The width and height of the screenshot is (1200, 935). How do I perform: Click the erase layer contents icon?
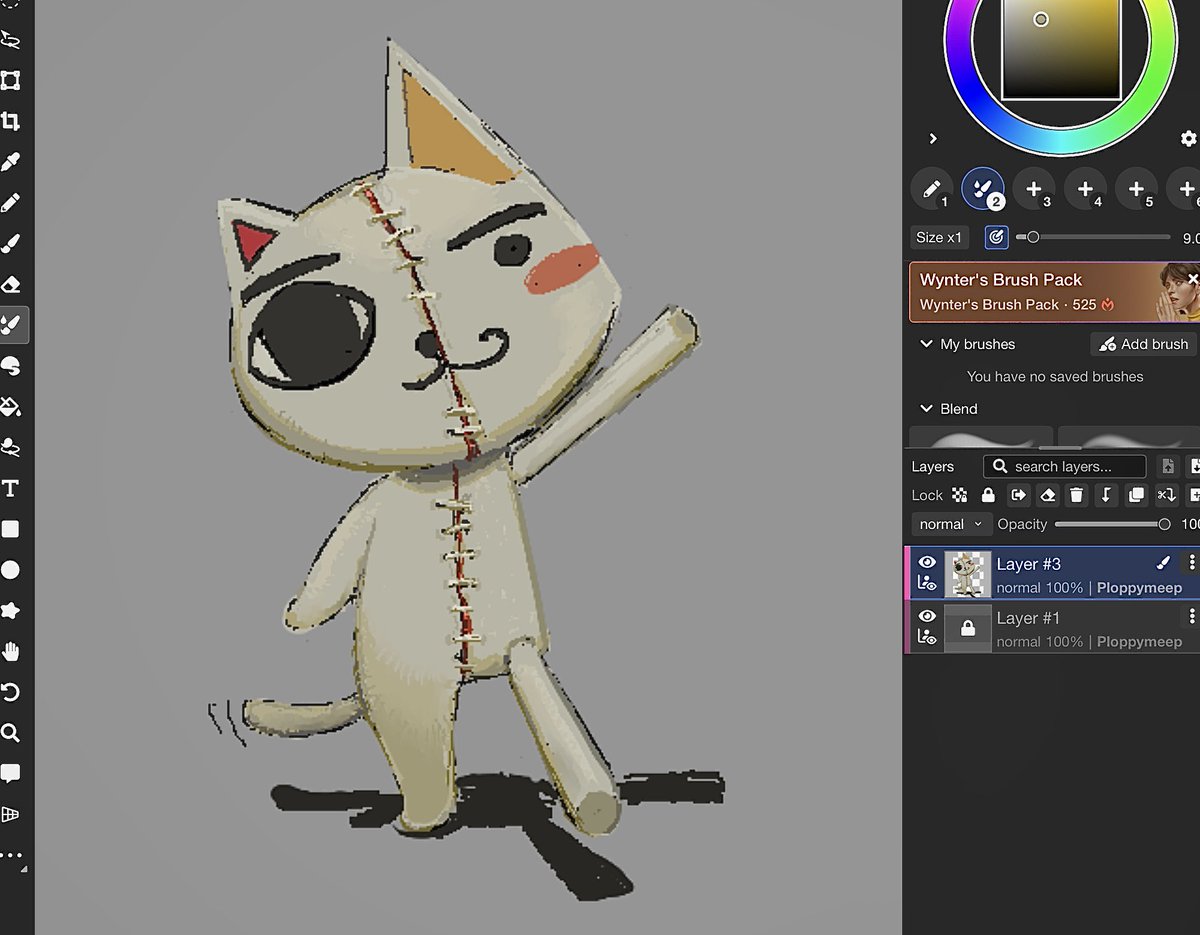(x=1047, y=495)
